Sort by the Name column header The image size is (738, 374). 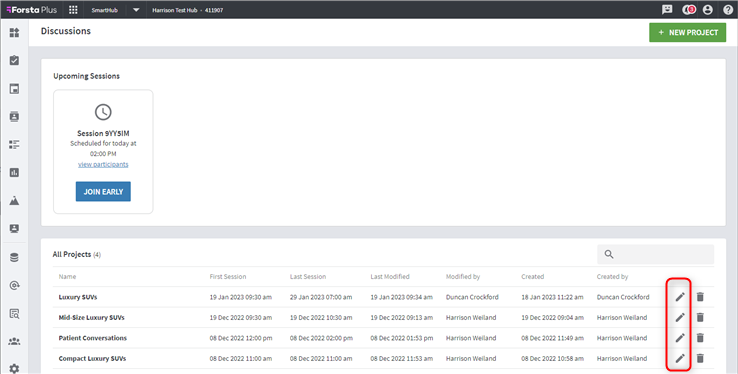pos(67,277)
